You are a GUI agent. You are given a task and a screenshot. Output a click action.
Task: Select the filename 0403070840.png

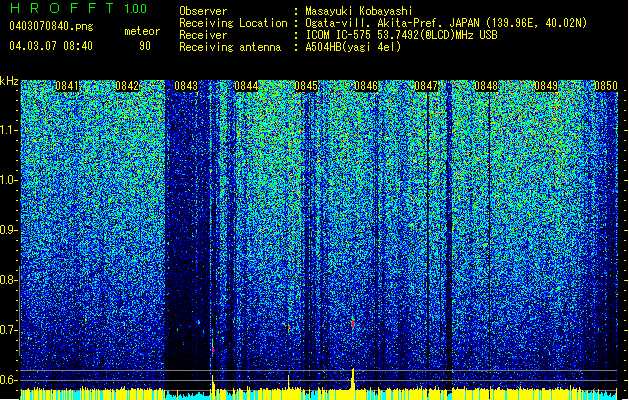tap(51, 26)
